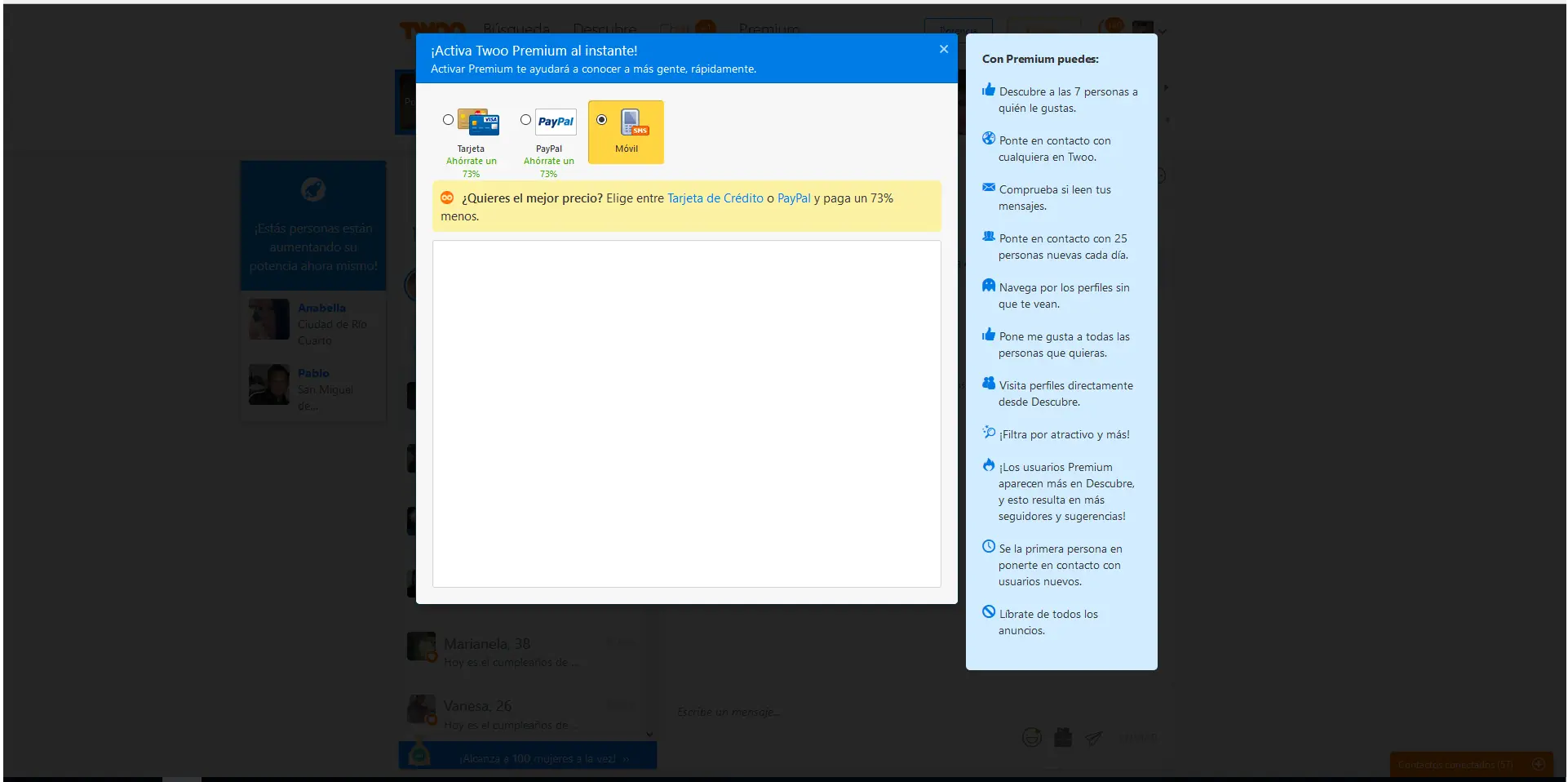Click the text ¡Filtra por atractivo y más!
The width and height of the screenshot is (1568, 782).
pos(1065,435)
